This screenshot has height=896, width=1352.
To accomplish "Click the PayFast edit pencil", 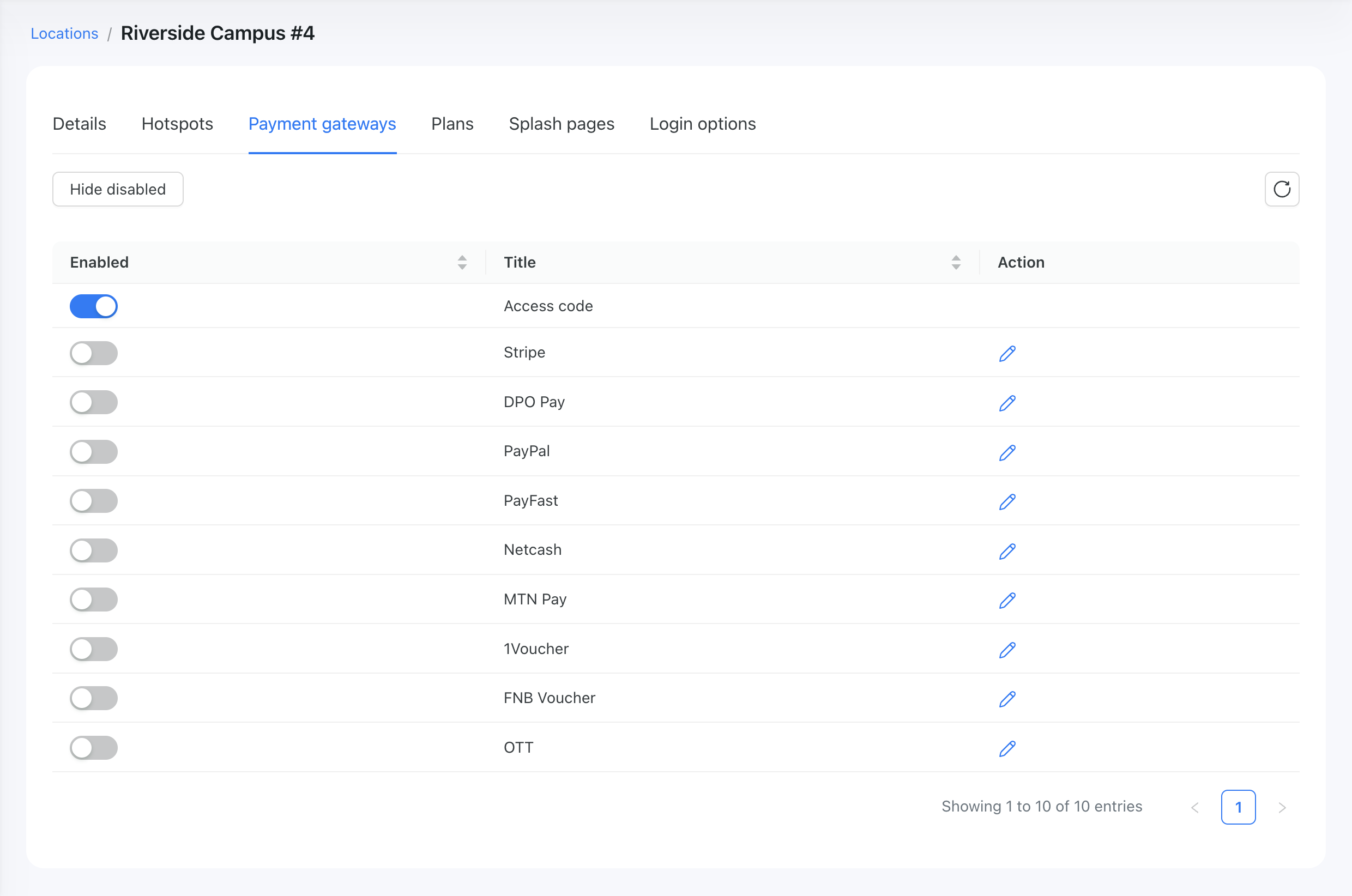I will (x=1007, y=502).
